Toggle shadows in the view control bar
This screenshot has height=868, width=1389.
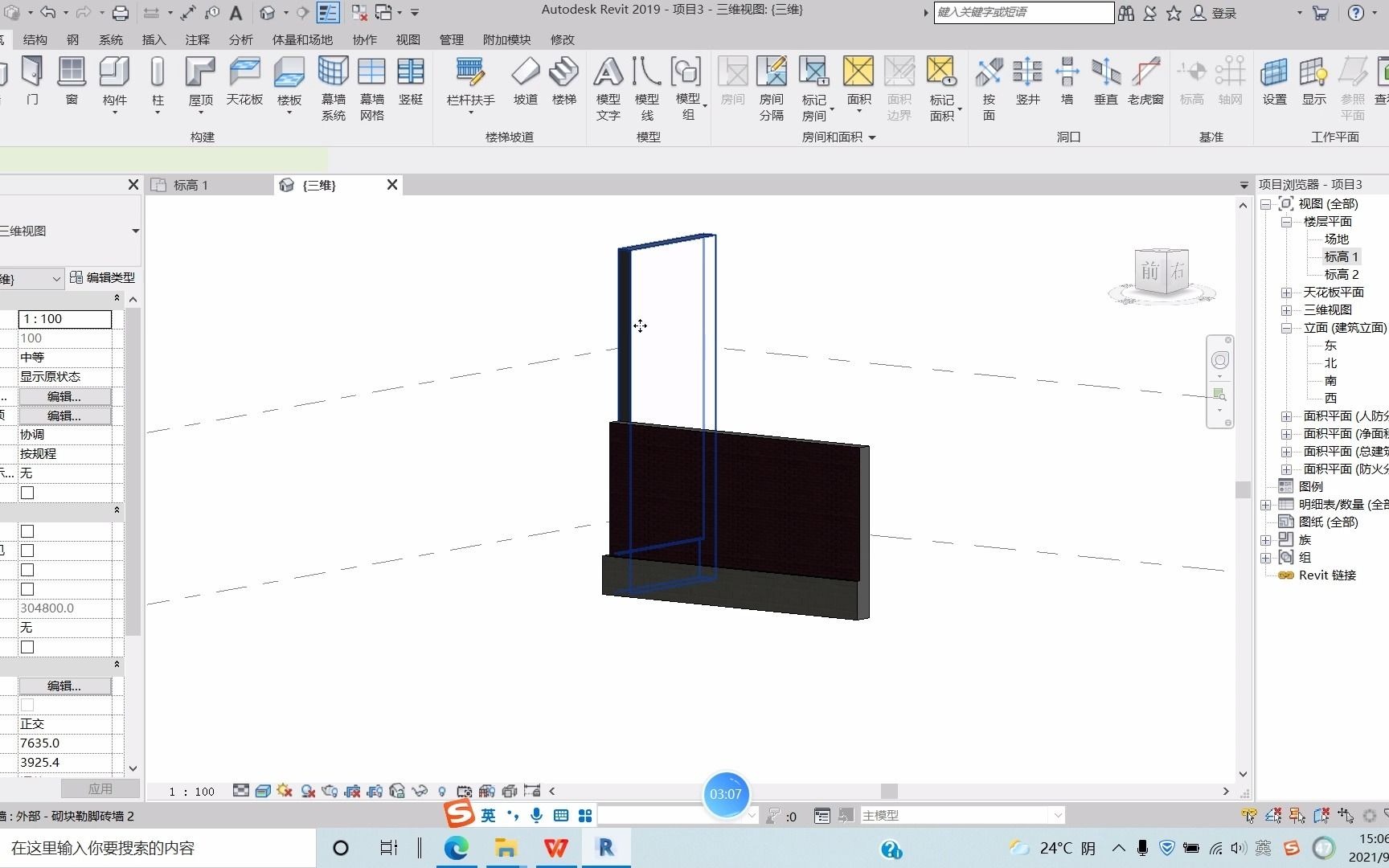pos(308,791)
